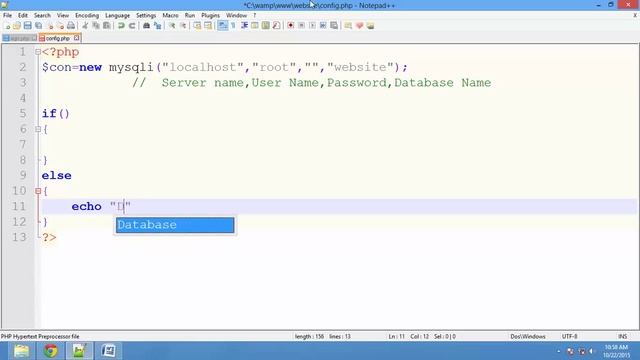Click the UTF-8 encoding status entry
This screenshot has height=360, width=640.
[x=569, y=336]
